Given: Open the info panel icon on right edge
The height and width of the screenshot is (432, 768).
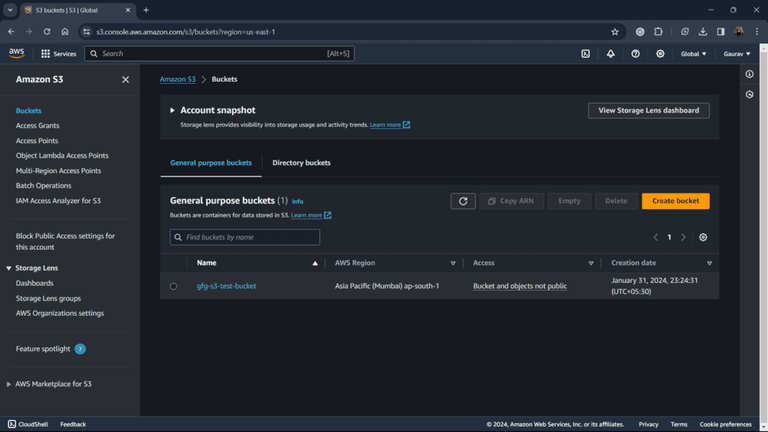Looking at the screenshot, I should (749, 74).
